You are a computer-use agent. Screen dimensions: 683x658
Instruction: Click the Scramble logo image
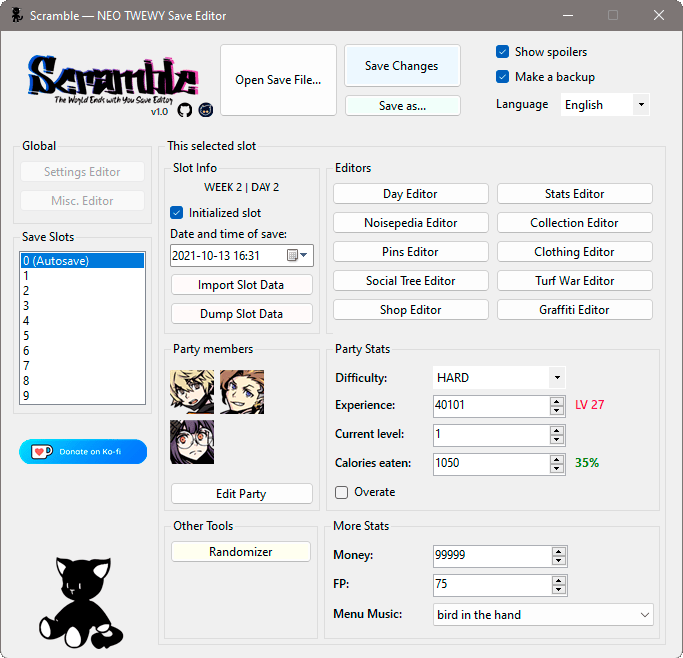coord(113,81)
